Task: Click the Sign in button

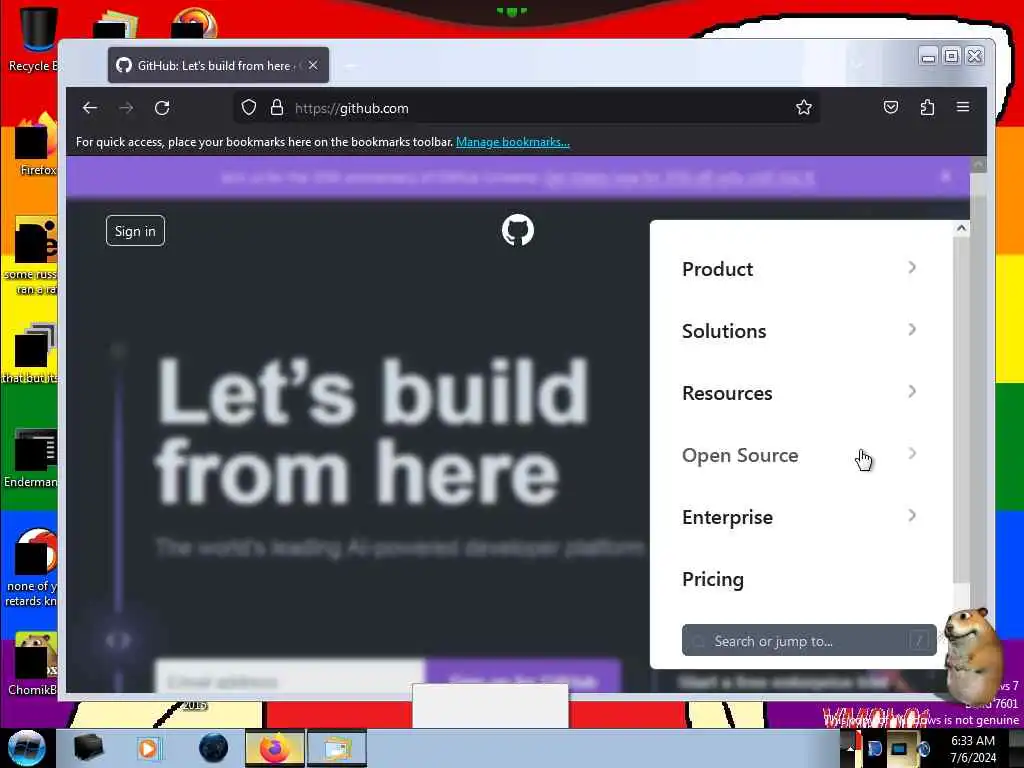Action: (135, 231)
